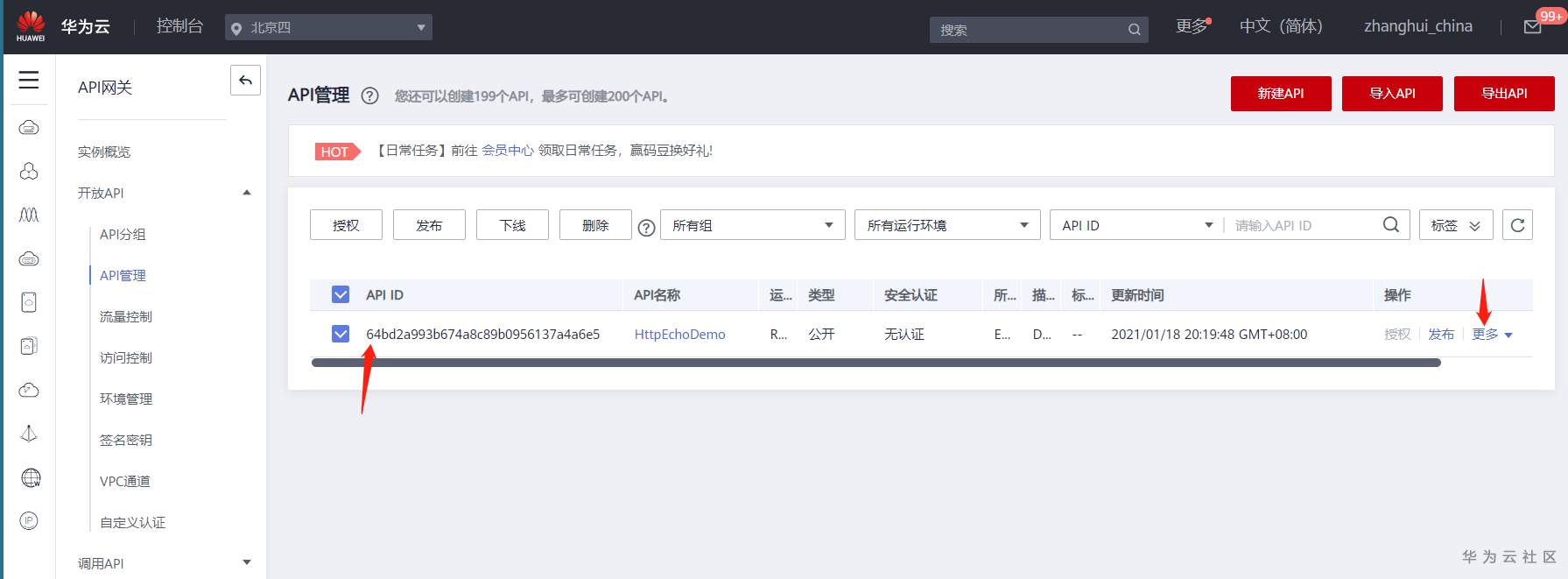
Task: Click the sailboat-shaped sidebar icon
Action: (29, 434)
